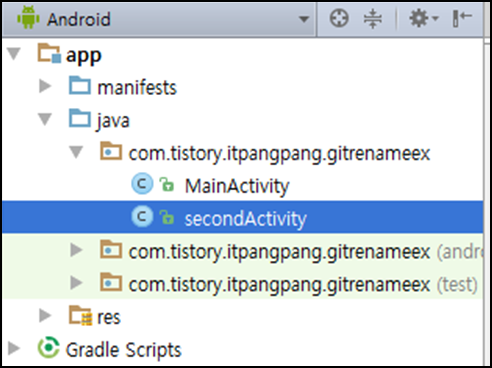Click the androidTest package folder icon

coord(111,249)
